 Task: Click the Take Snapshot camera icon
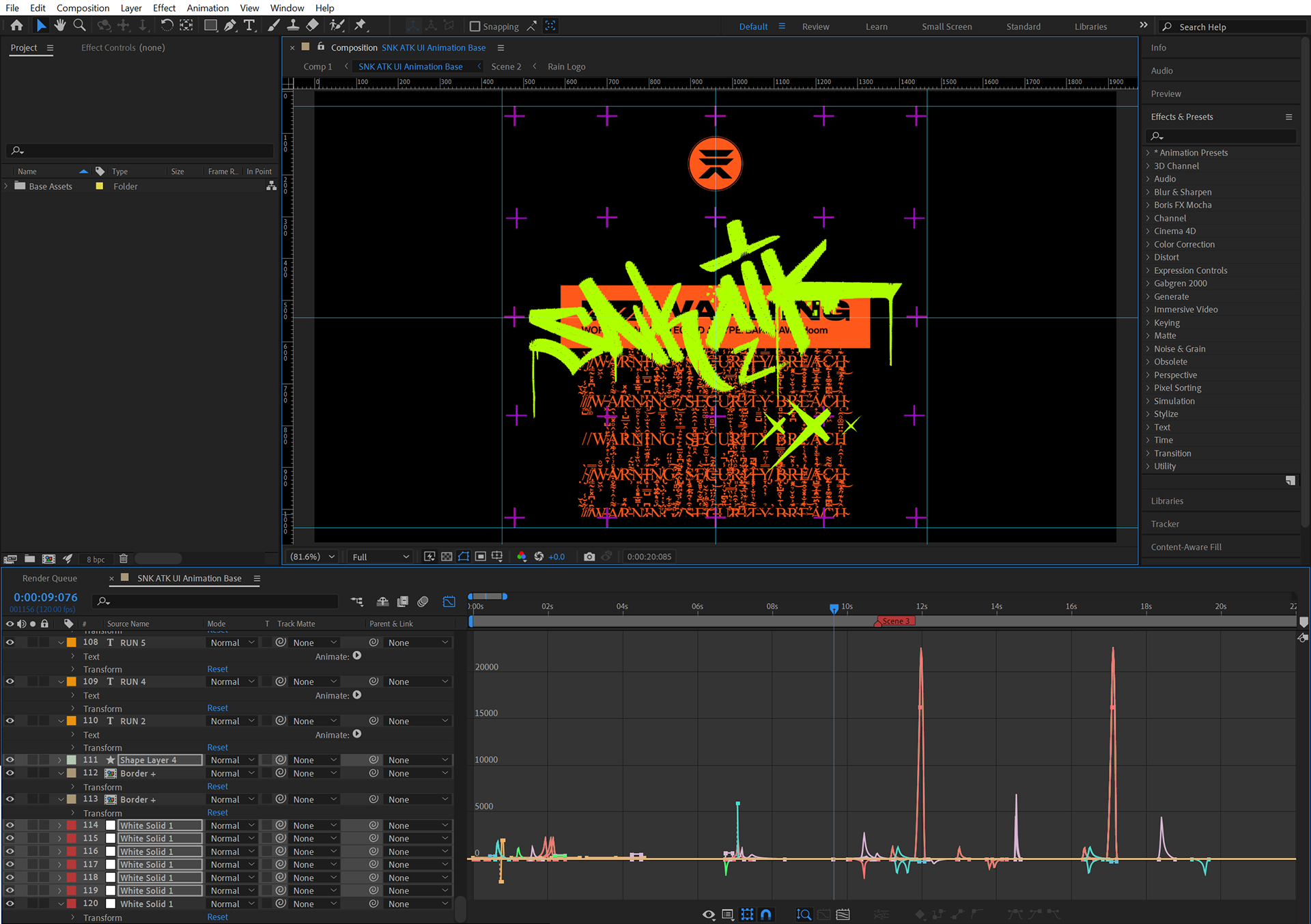click(589, 557)
